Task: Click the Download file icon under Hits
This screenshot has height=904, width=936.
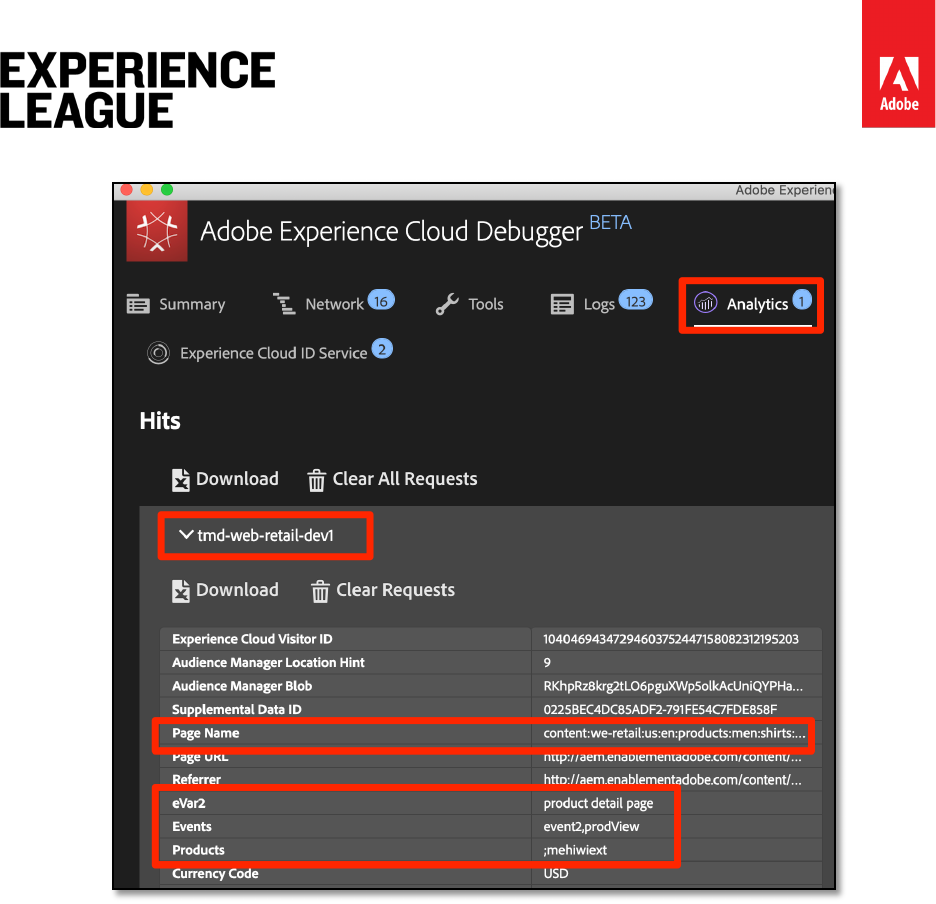Action: tap(181, 479)
